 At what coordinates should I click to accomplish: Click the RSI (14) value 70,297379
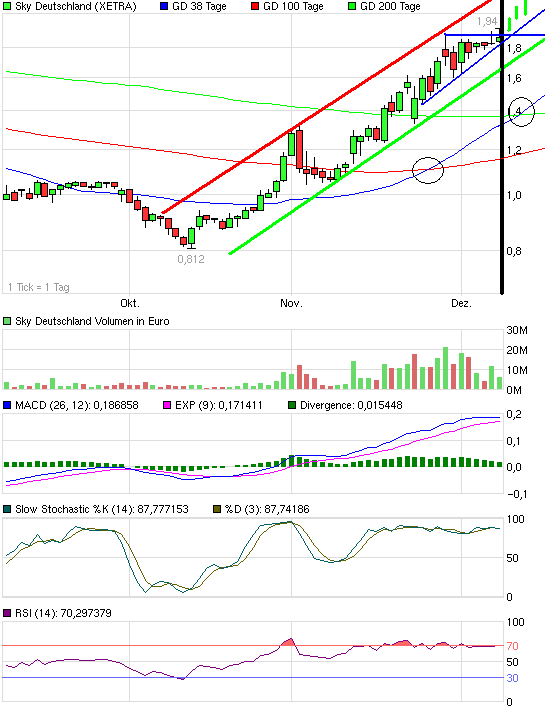(x=86, y=613)
